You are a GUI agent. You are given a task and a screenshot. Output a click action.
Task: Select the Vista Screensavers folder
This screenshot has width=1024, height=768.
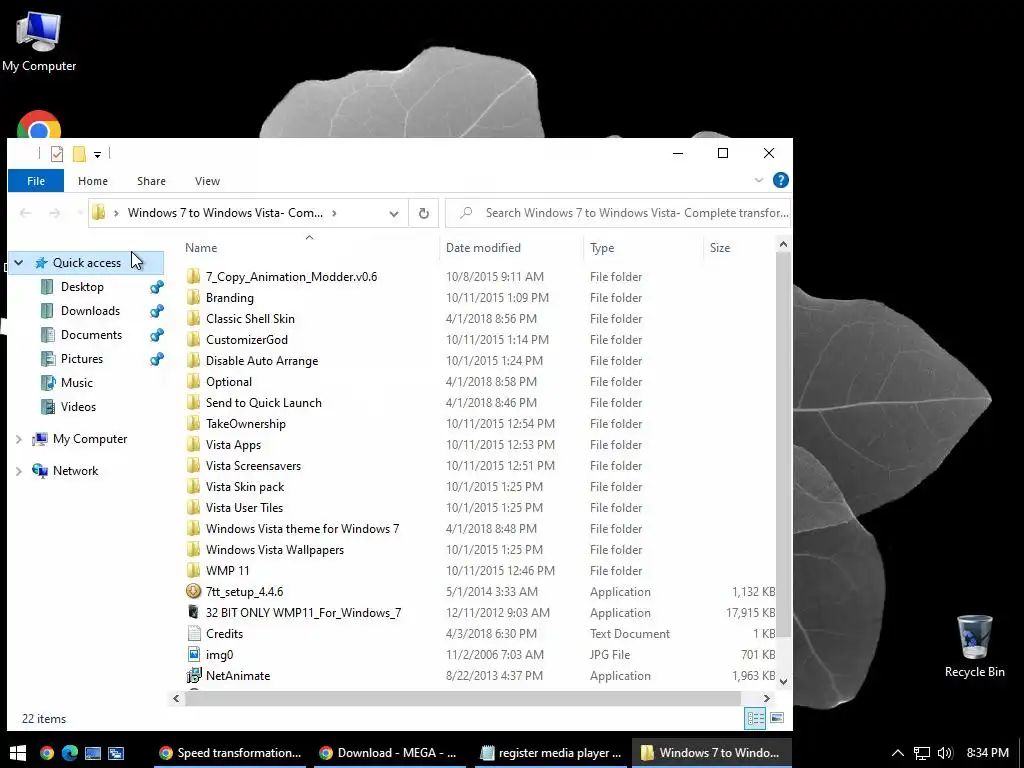(253, 466)
